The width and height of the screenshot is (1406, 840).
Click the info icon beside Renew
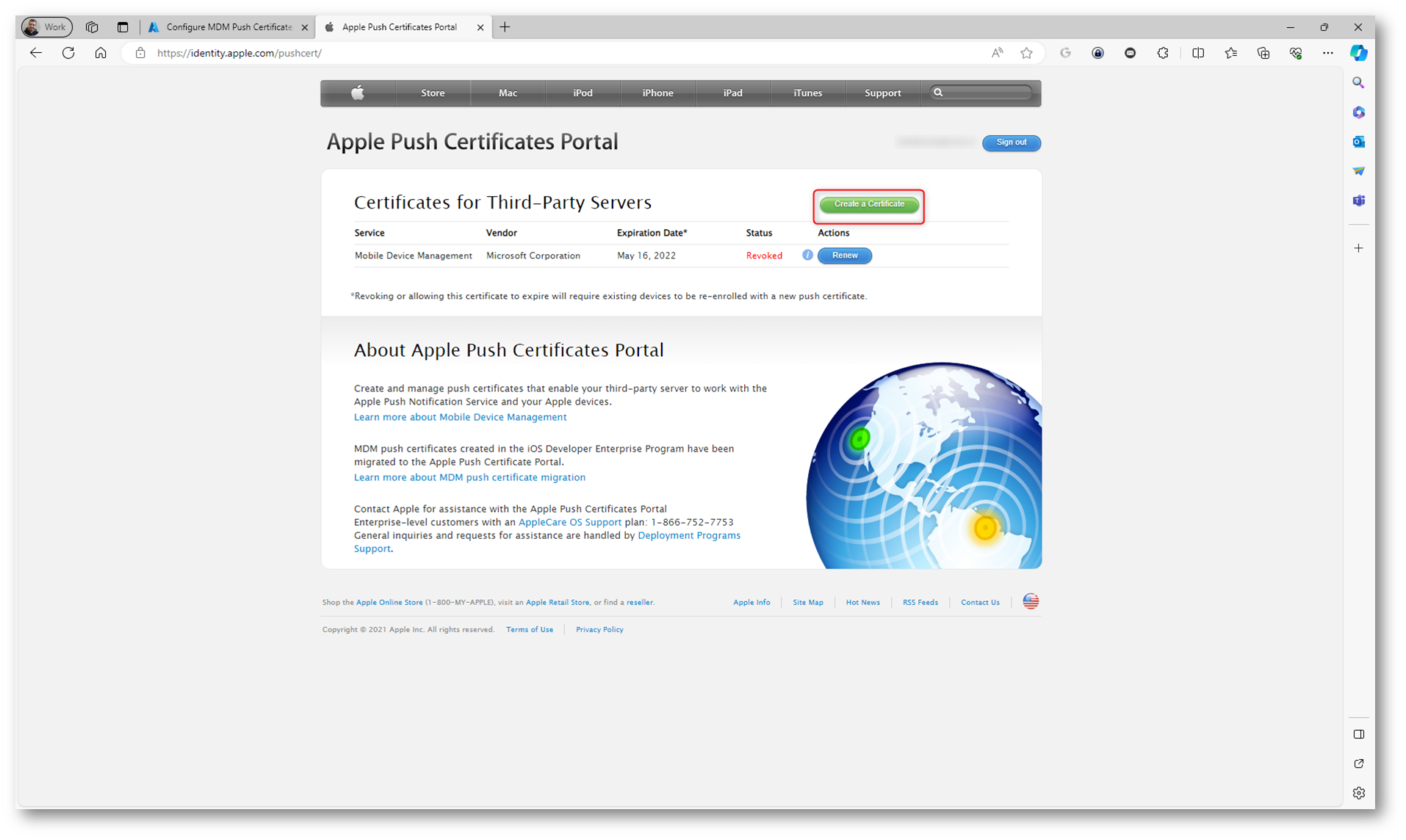tap(807, 255)
